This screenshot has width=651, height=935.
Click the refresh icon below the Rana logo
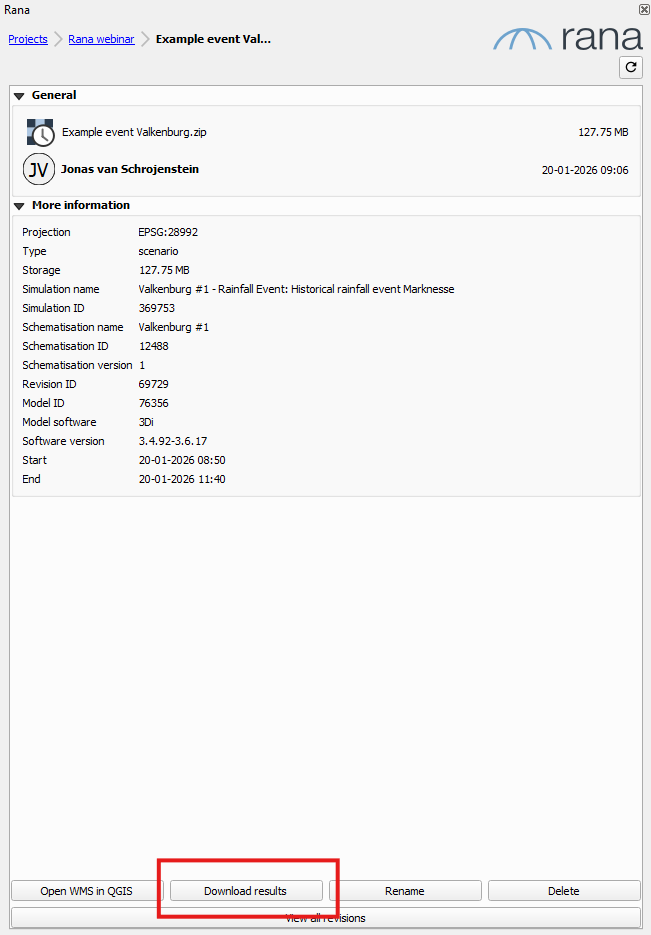pos(631,67)
